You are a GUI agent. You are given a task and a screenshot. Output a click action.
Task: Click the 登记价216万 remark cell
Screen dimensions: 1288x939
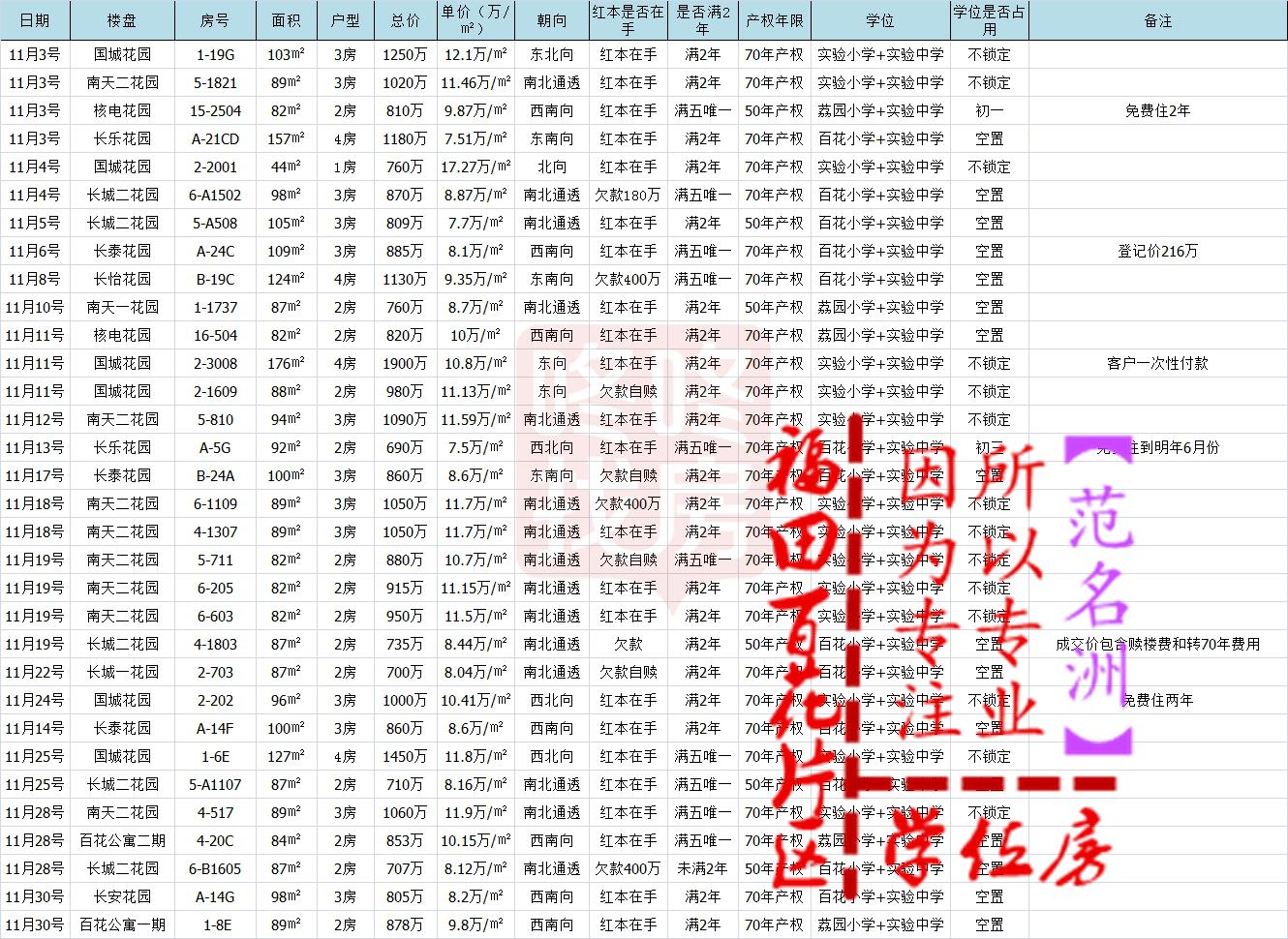point(1158,252)
